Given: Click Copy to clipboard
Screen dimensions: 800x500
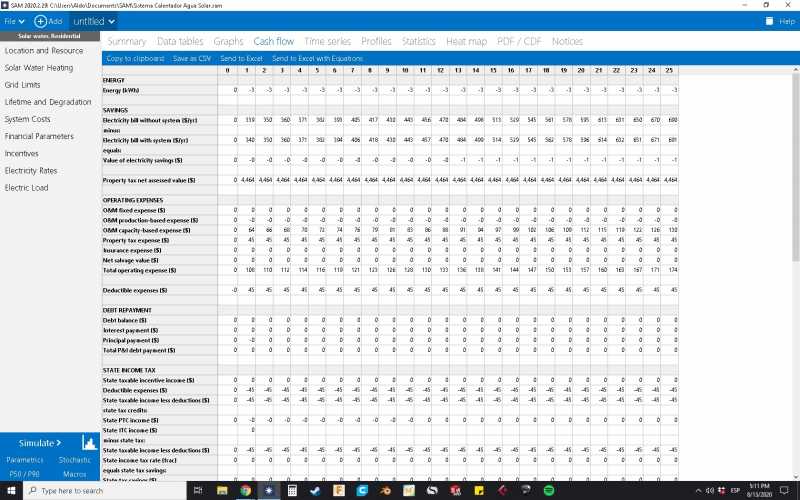Looking at the screenshot, I should pos(135,59).
